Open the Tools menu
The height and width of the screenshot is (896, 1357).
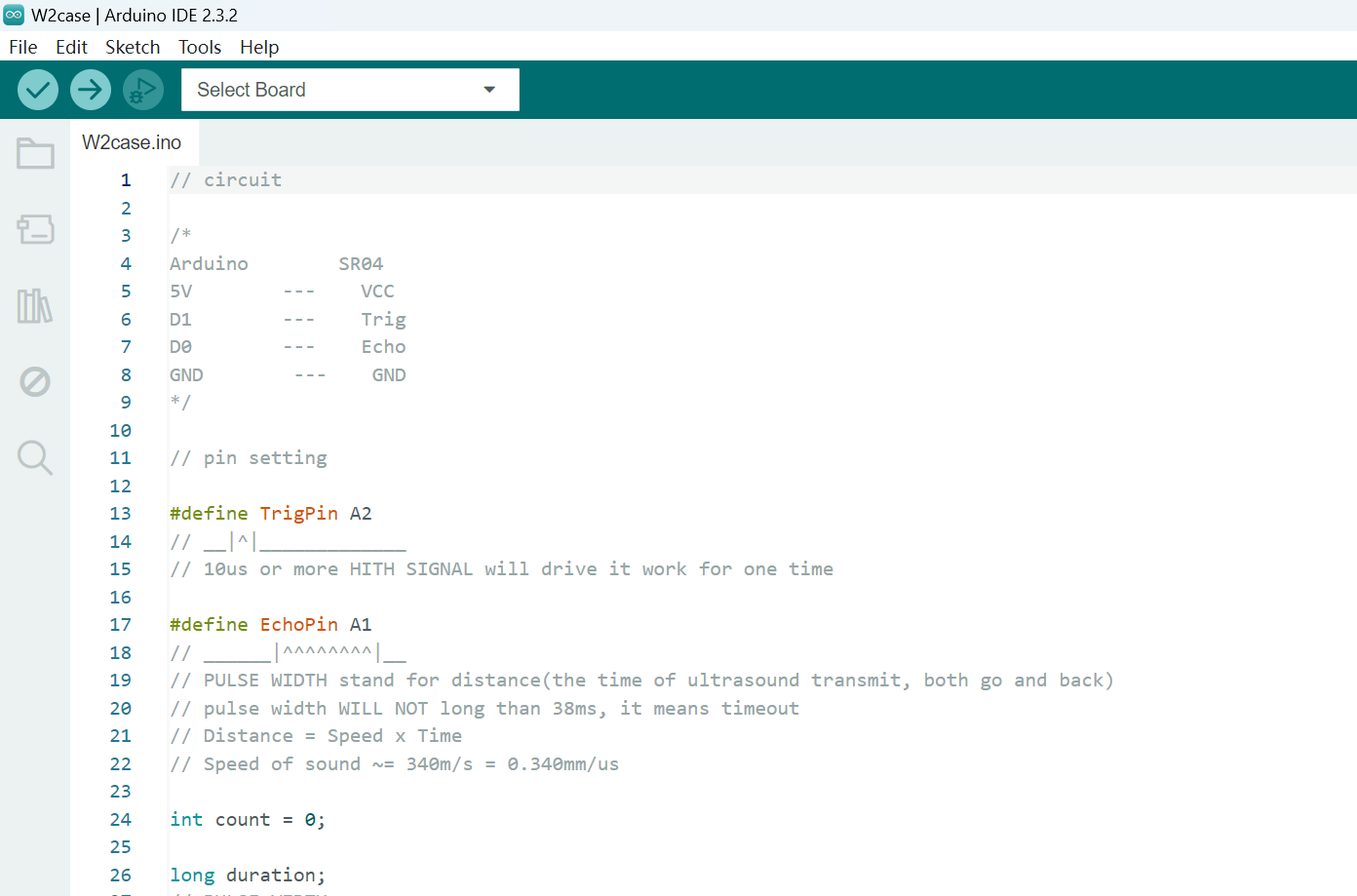(200, 47)
